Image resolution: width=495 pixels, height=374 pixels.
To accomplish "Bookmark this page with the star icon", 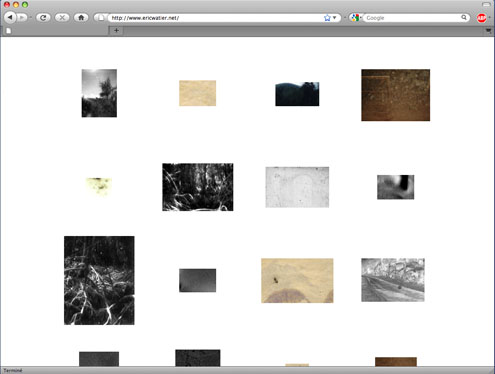I will coord(327,18).
